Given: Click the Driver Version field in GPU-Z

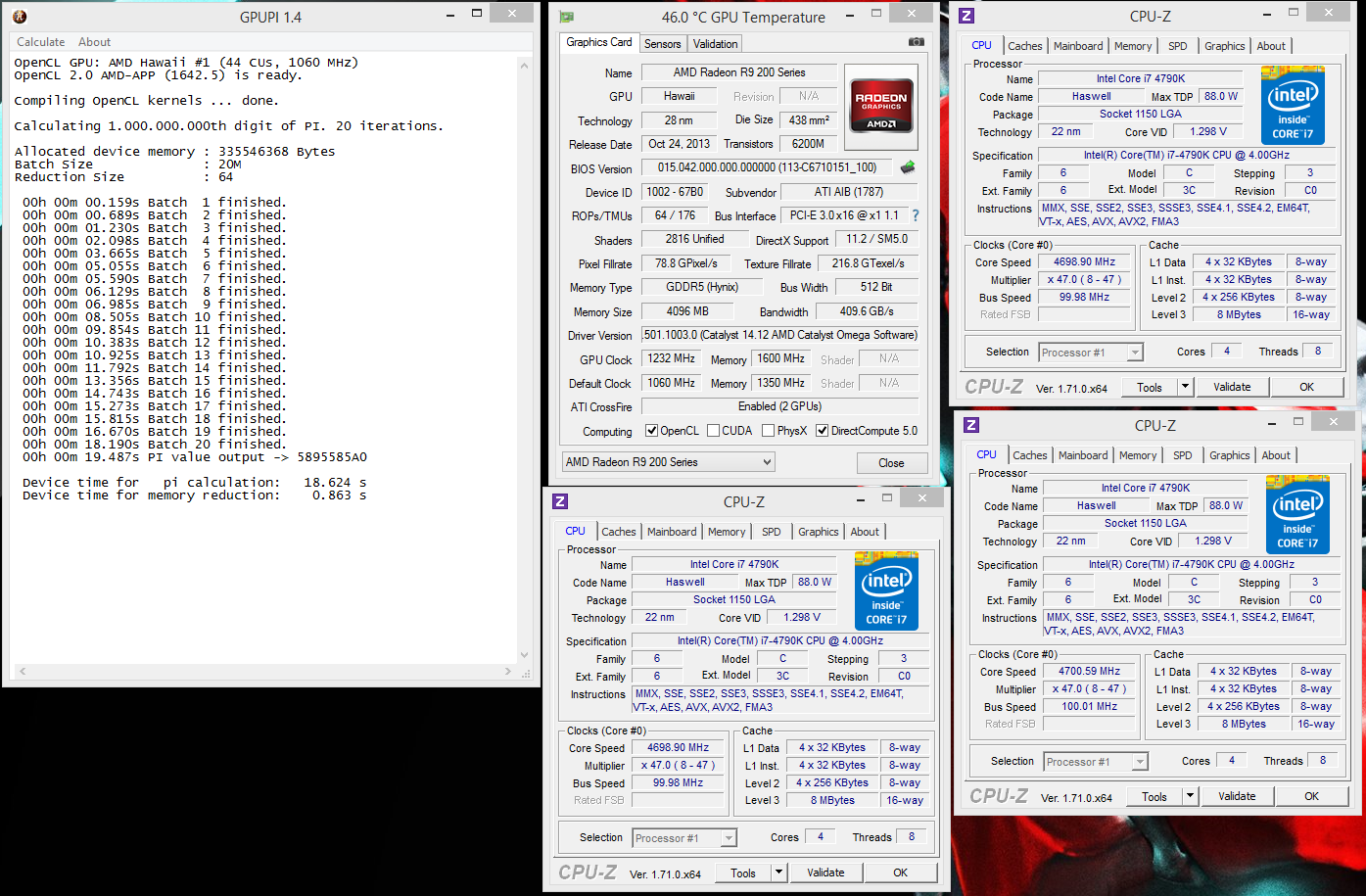Looking at the screenshot, I should pos(780,335).
